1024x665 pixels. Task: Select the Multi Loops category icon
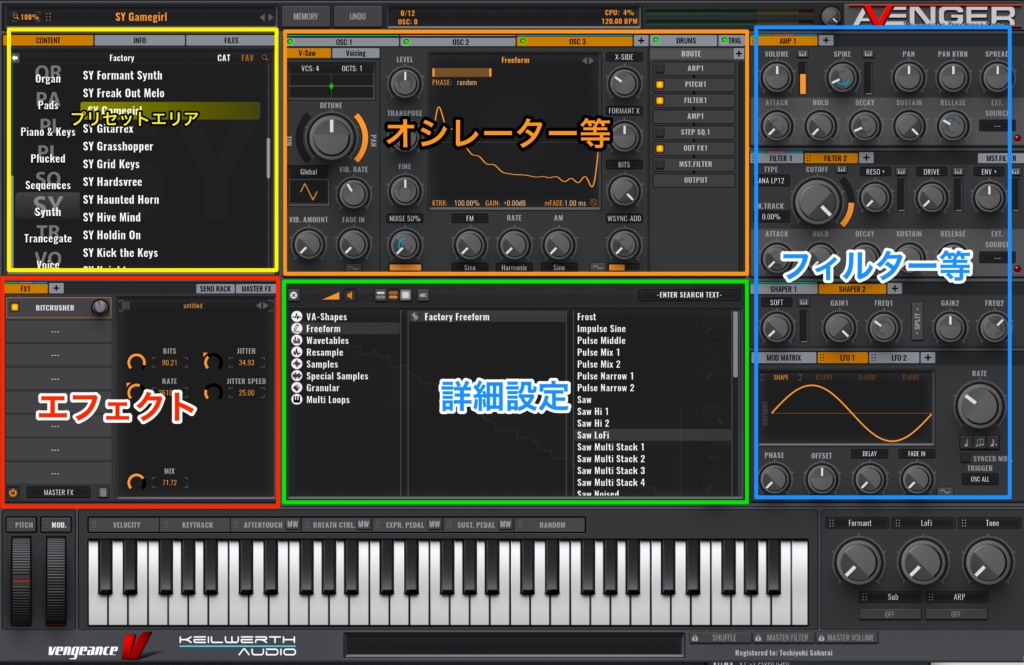tap(297, 400)
